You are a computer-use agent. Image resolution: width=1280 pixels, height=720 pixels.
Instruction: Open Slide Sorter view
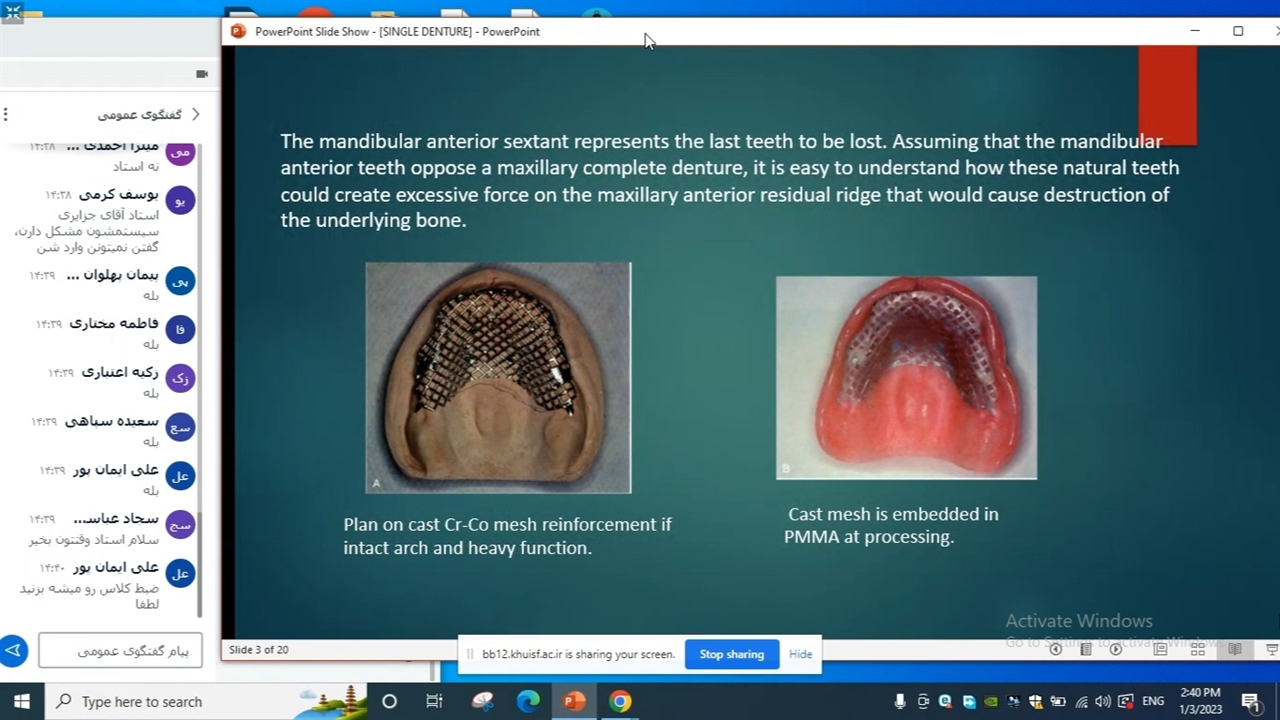pos(1197,649)
